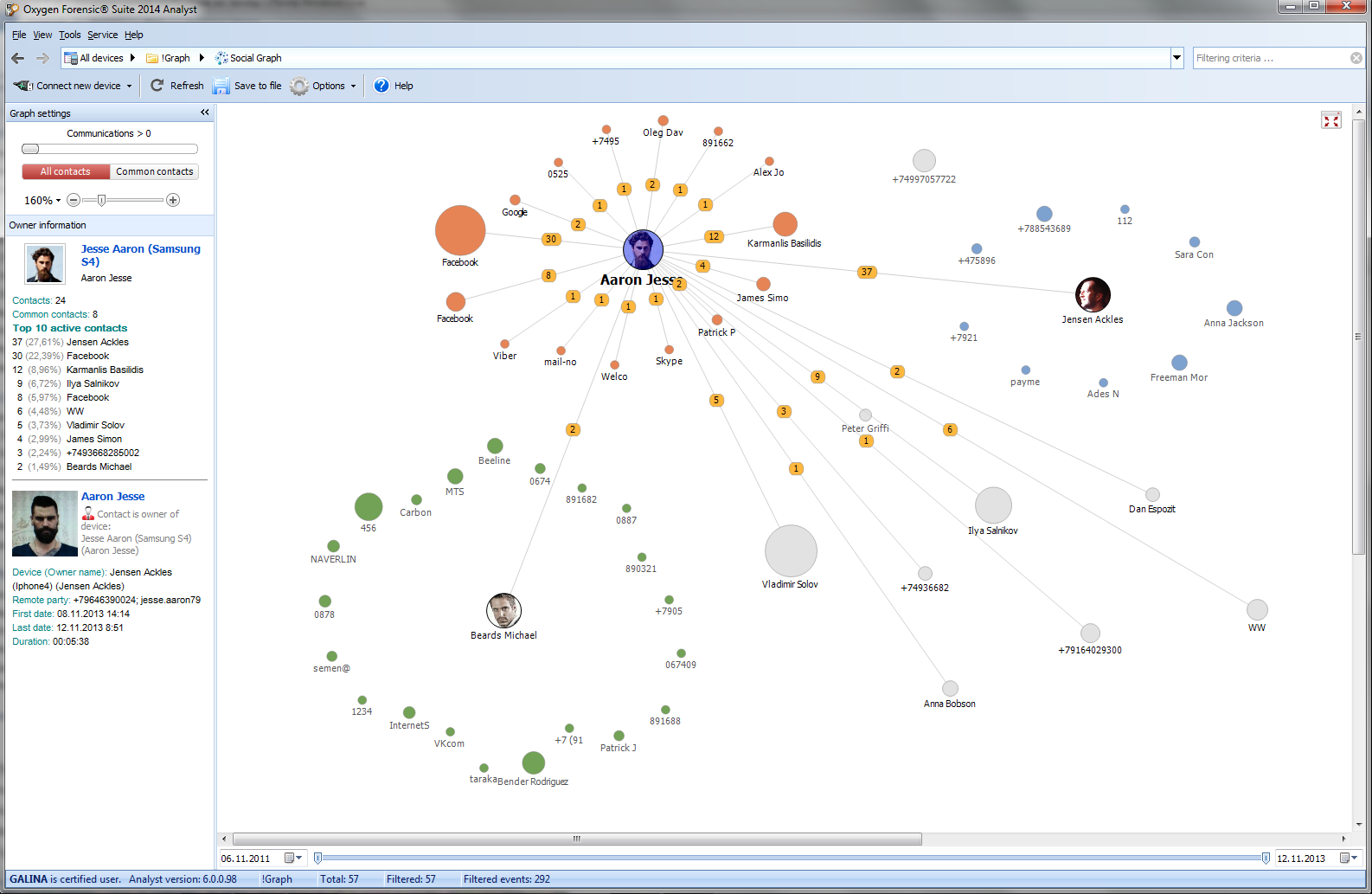
Task: Select the Karmanlis Basilidis node
Action: (785, 224)
